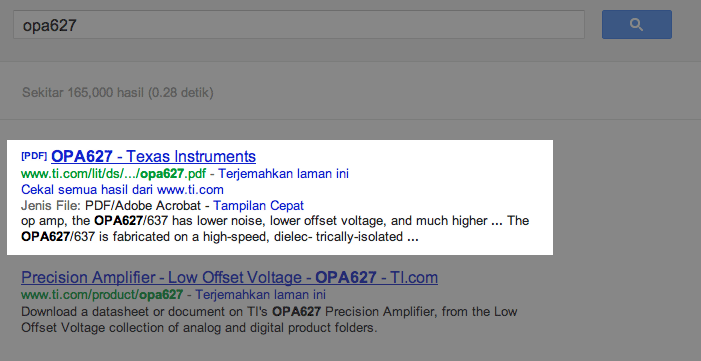Focus the search box containing opa627

(299, 25)
